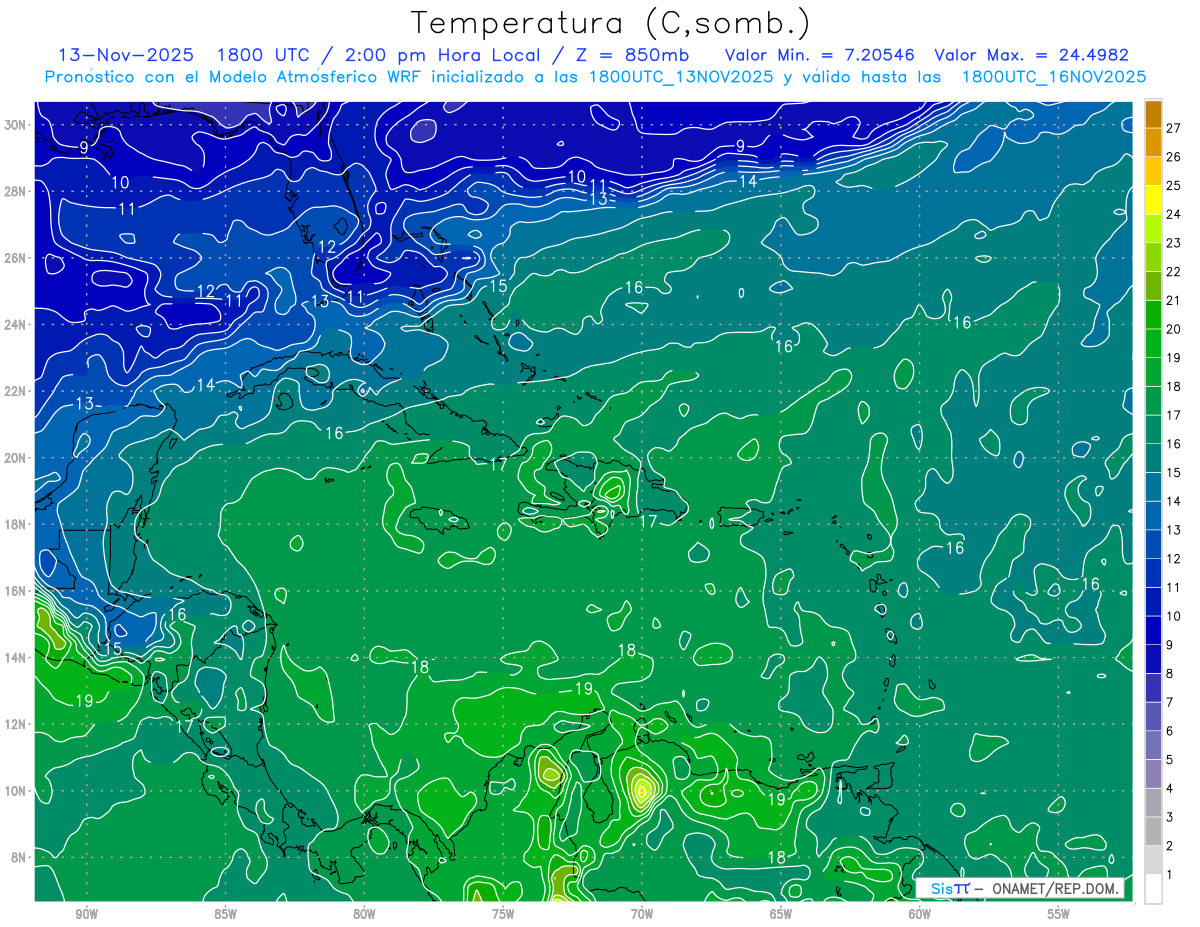Click the '24N' latitude axis label
1200x927 pixels.
tap(16, 325)
